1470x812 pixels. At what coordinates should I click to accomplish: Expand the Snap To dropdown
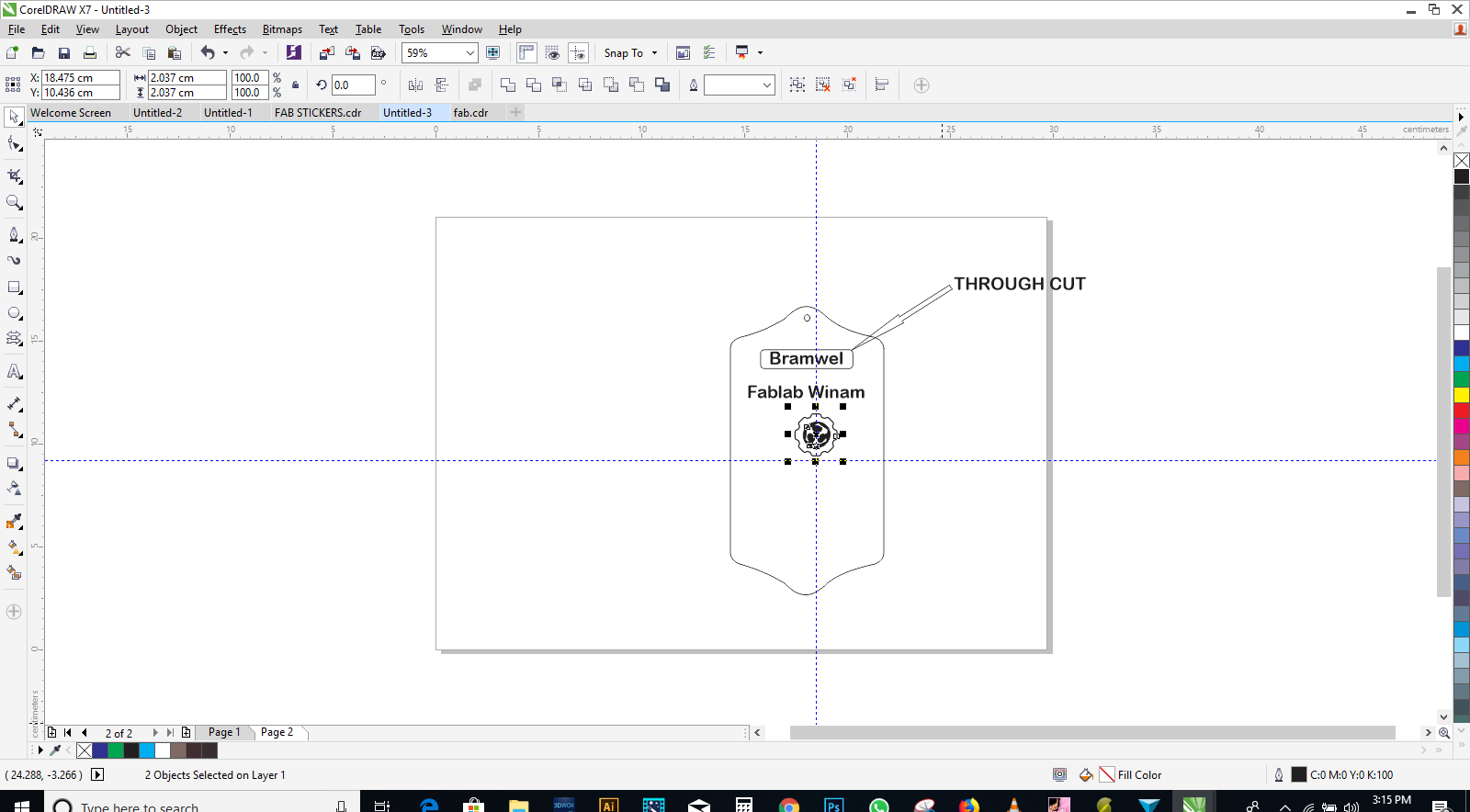point(654,53)
